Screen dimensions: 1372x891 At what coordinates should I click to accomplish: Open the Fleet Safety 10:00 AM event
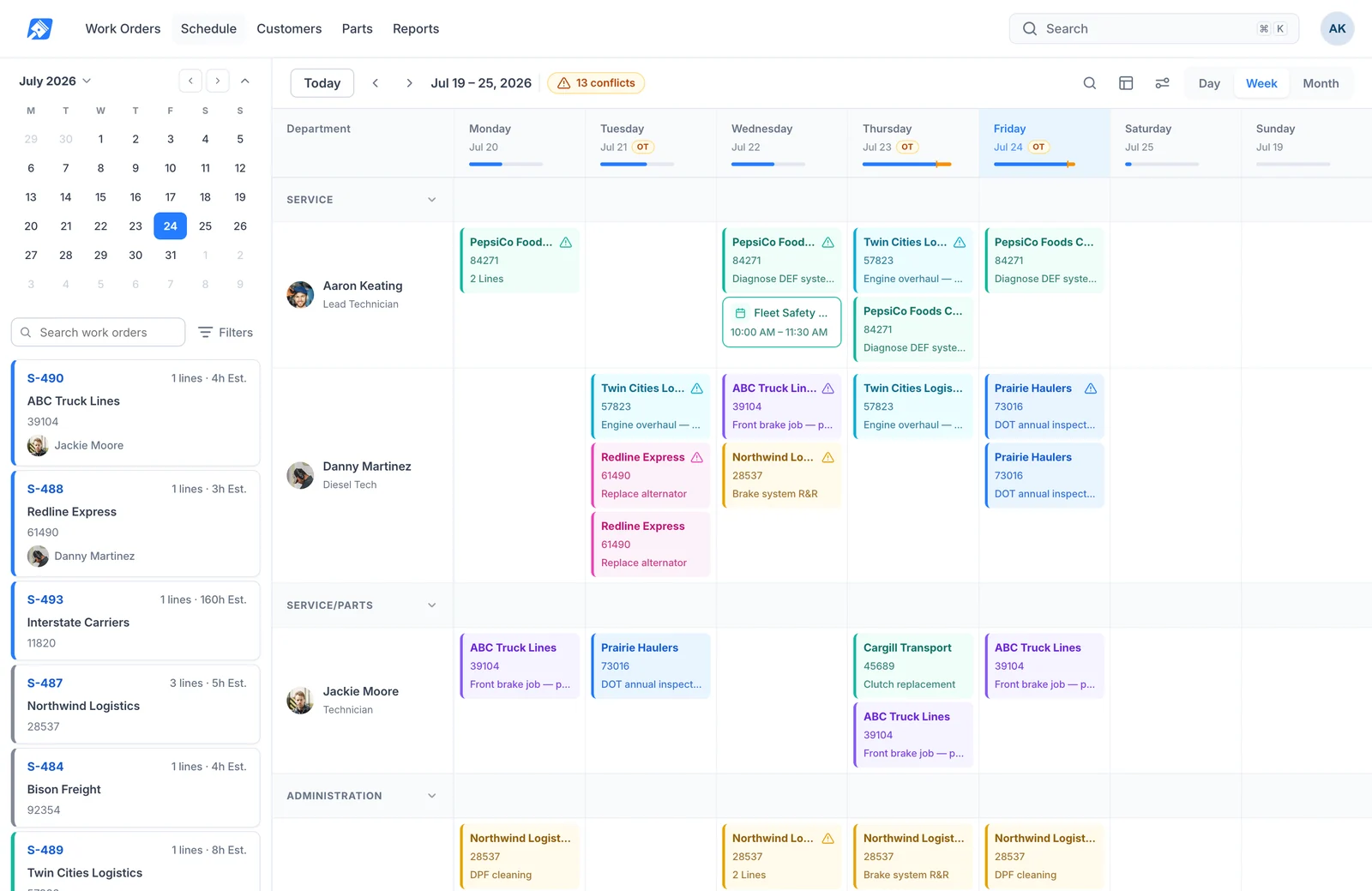pyautogui.click(x=782, y=322)
